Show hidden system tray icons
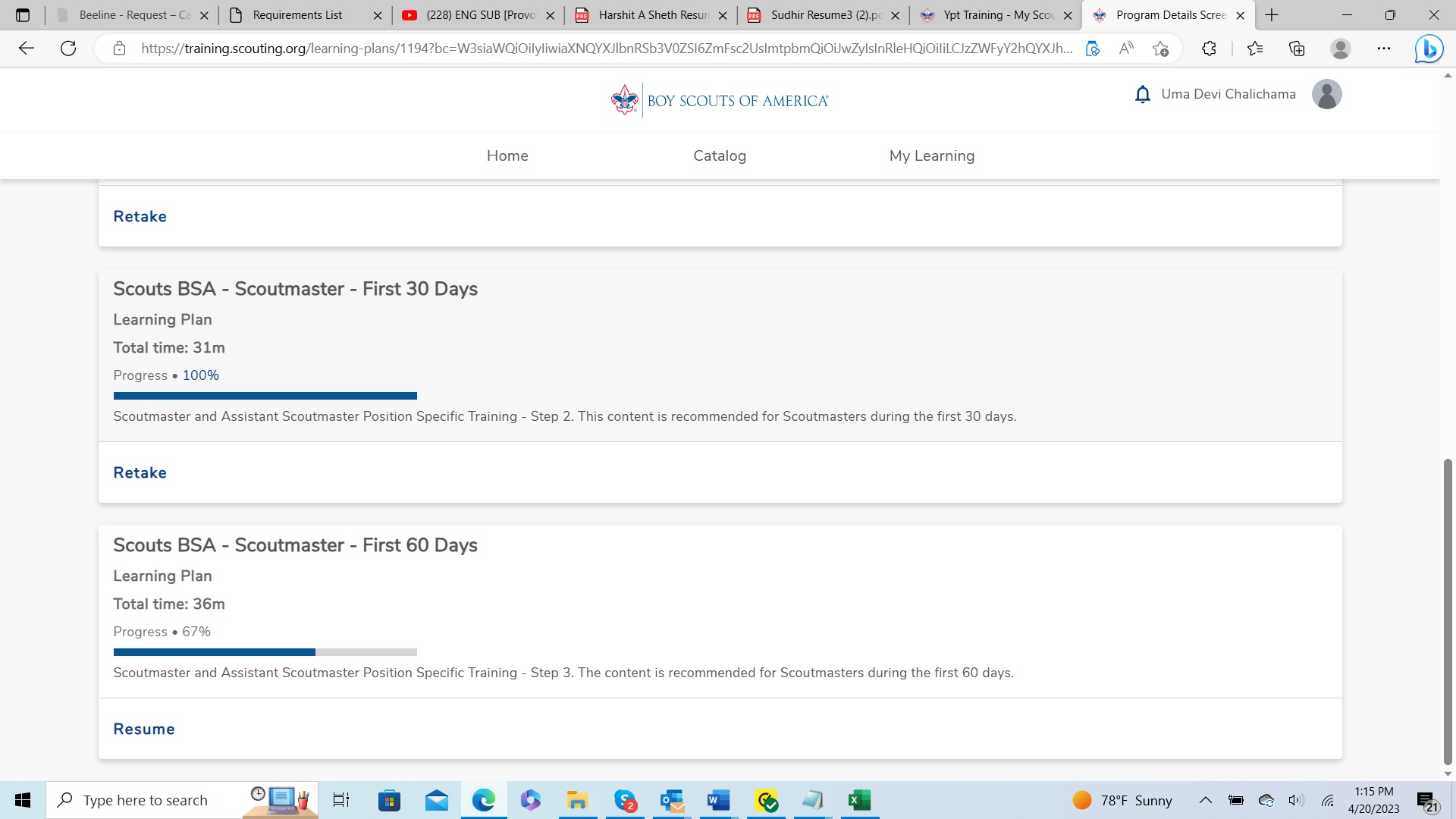1456x819 pixels. tap(1205, 800)
